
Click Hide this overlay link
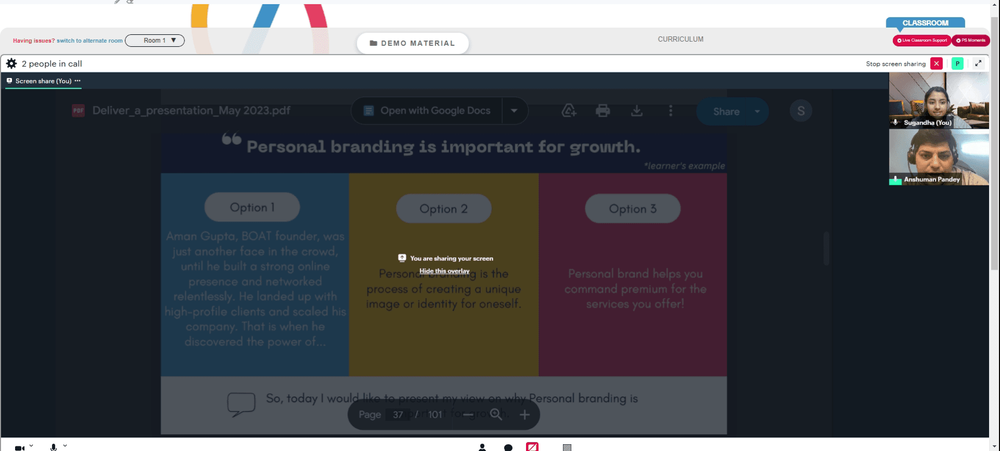pos(445,271)
